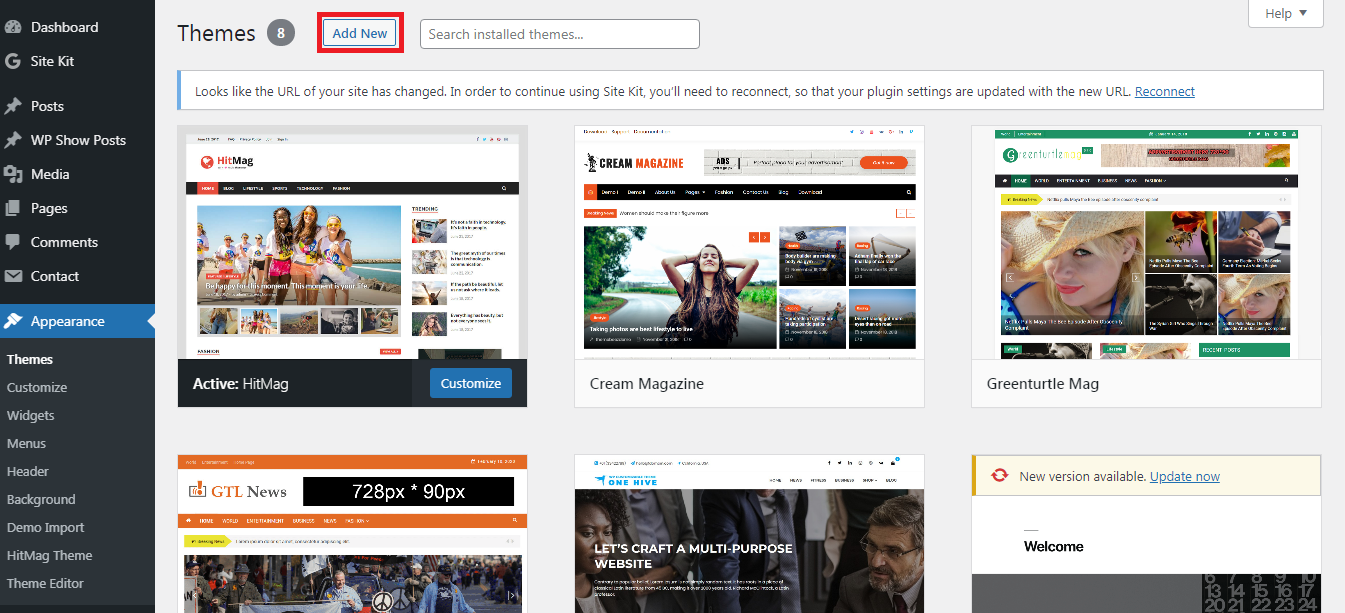Select the Greenturtle Mag theme screenshot
The height and width of the screenshot is (613, 1345).
[1146, 242]
